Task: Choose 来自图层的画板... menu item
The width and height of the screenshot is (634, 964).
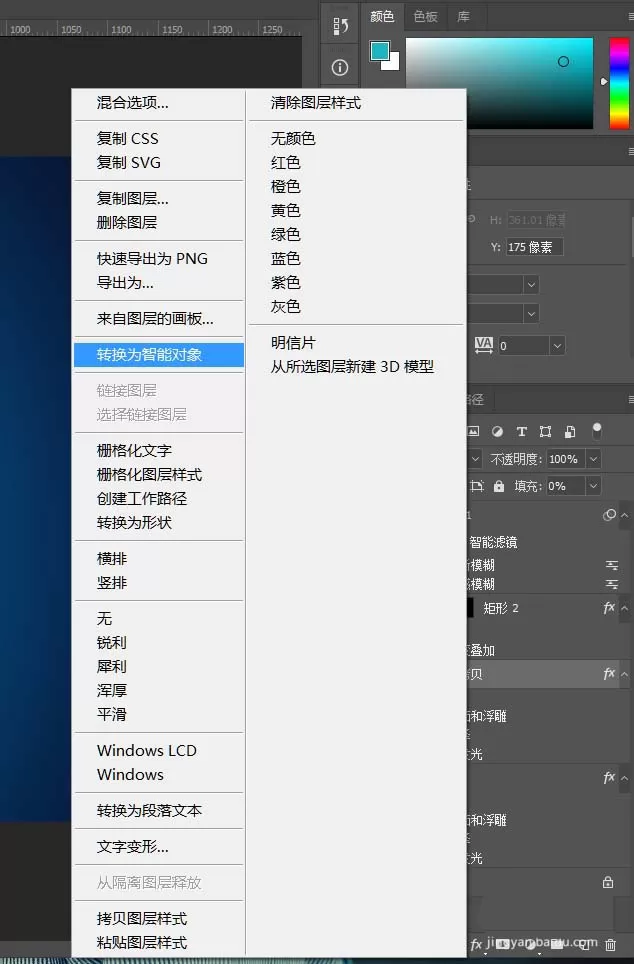Action: 159,318
